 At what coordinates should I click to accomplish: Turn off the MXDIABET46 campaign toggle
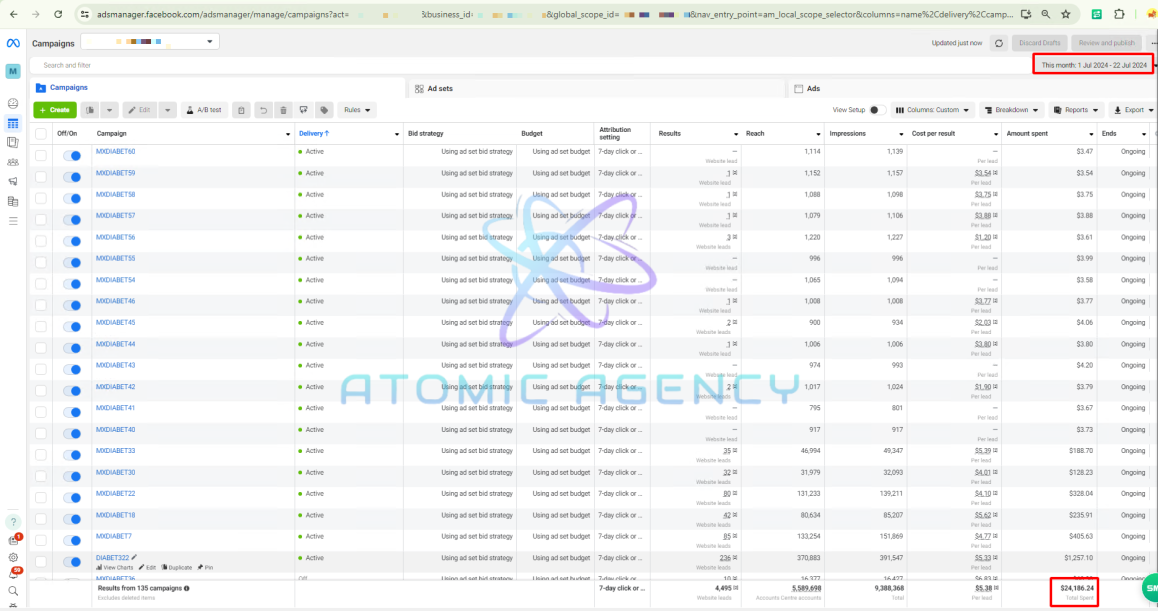[x=72, y=305]
